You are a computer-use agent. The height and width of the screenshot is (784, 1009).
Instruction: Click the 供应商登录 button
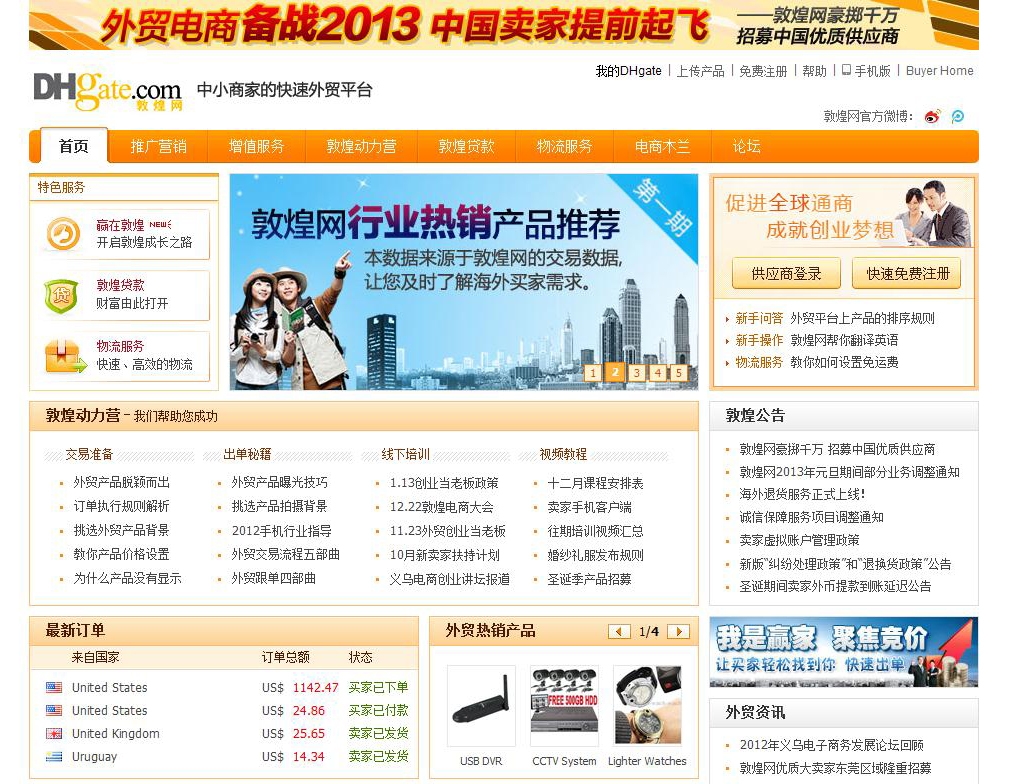pyautogui.click(x=786, y=274)
